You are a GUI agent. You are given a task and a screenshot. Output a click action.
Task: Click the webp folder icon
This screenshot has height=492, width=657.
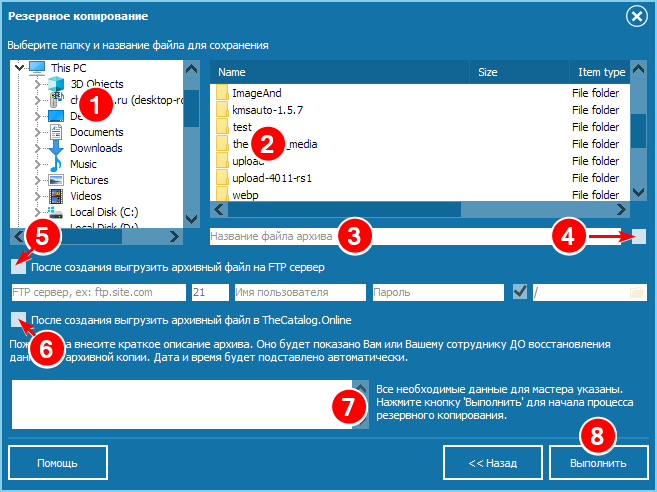(x=222, y=194)
